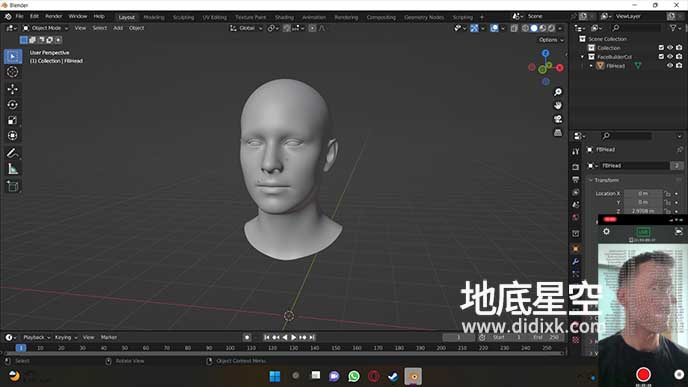Open the Window menu

coord(78,17)
